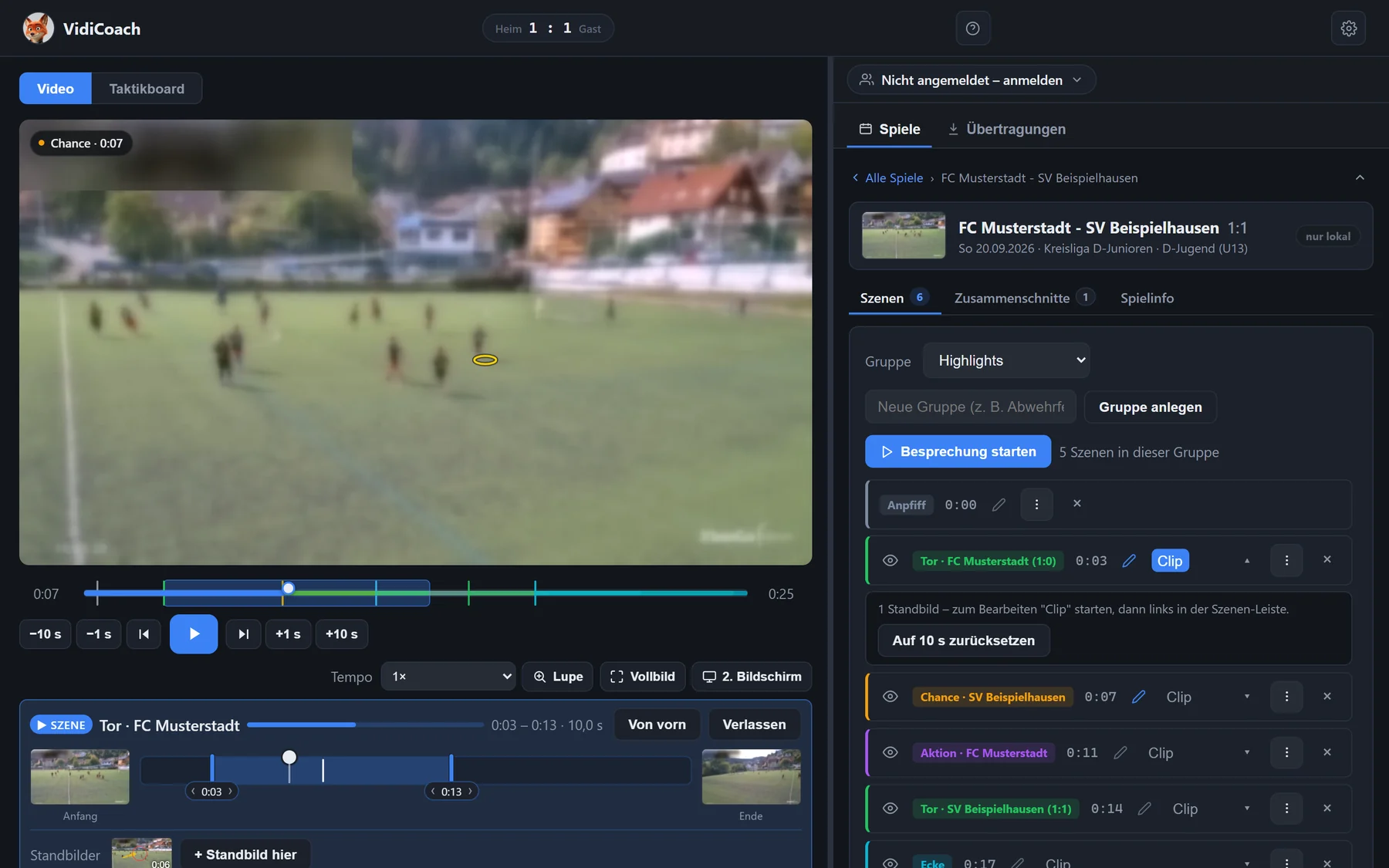This screenshot has width=1389, height=868.
Task: Open the Übertragungen tab
Action: click(x=1006, y=129)
